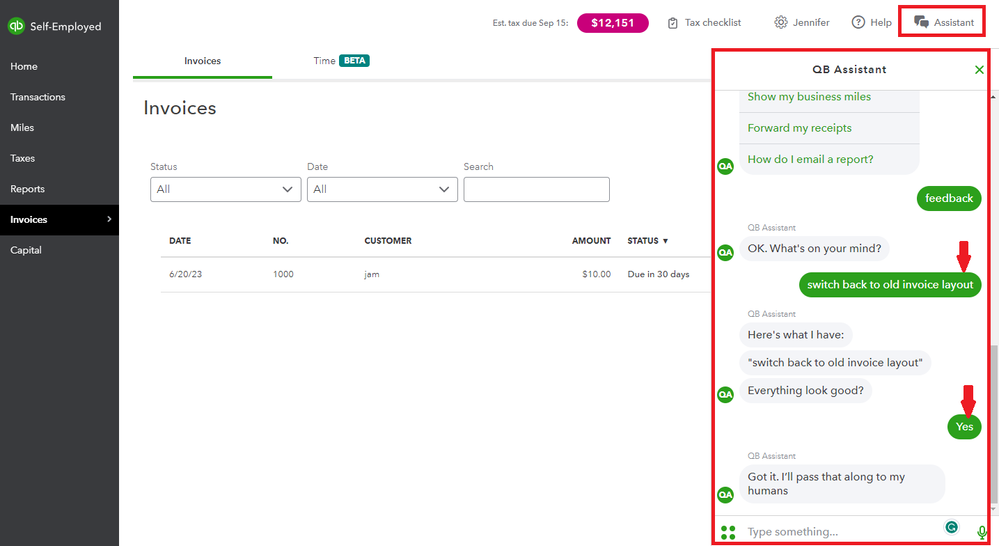Switch to the Time BETA tab
Screen dimensions: 999x546
pyautogui.click(x=341, y=61)
